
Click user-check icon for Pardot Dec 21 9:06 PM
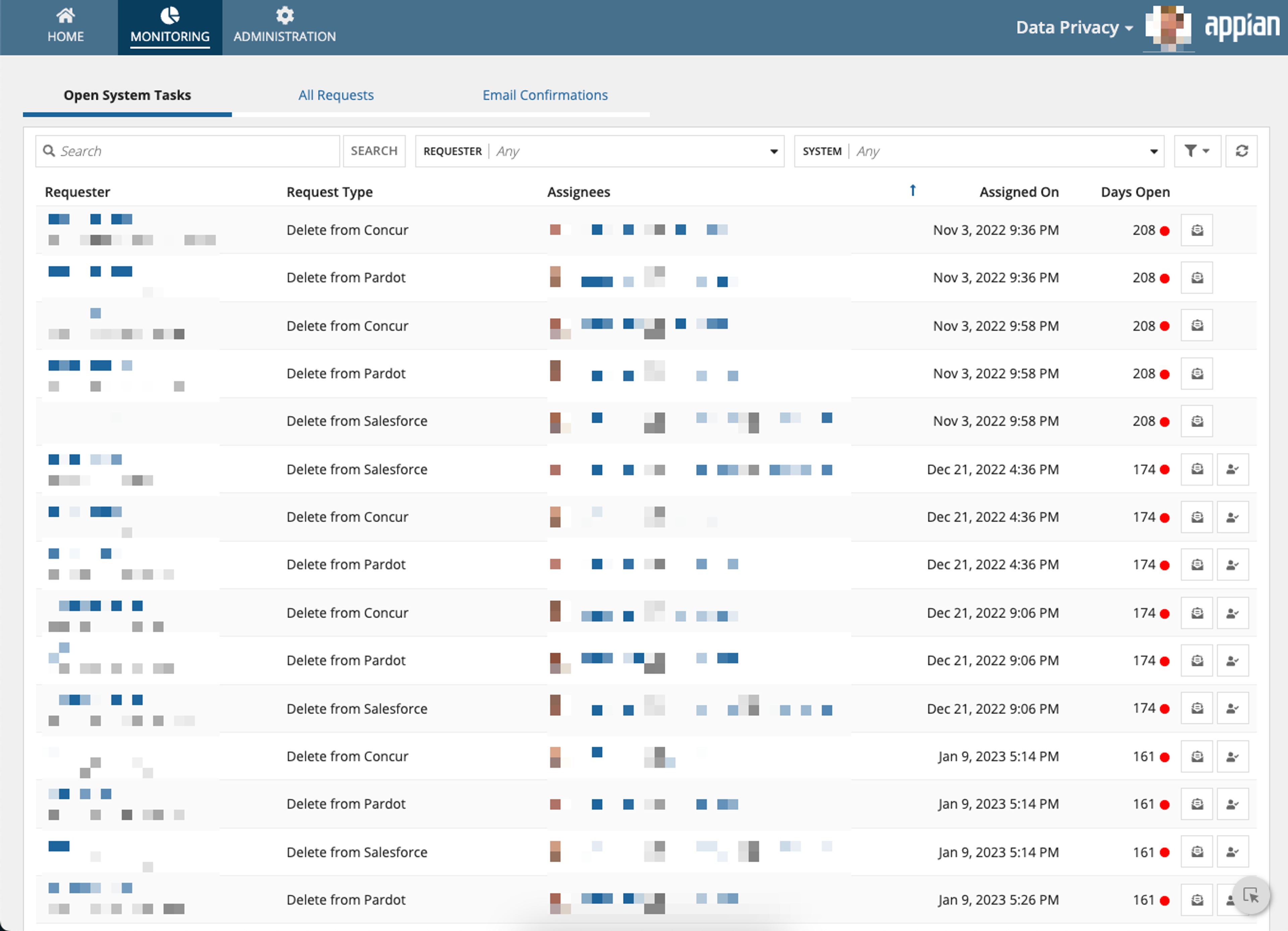pyautogui.click(x=1232, y=661)
